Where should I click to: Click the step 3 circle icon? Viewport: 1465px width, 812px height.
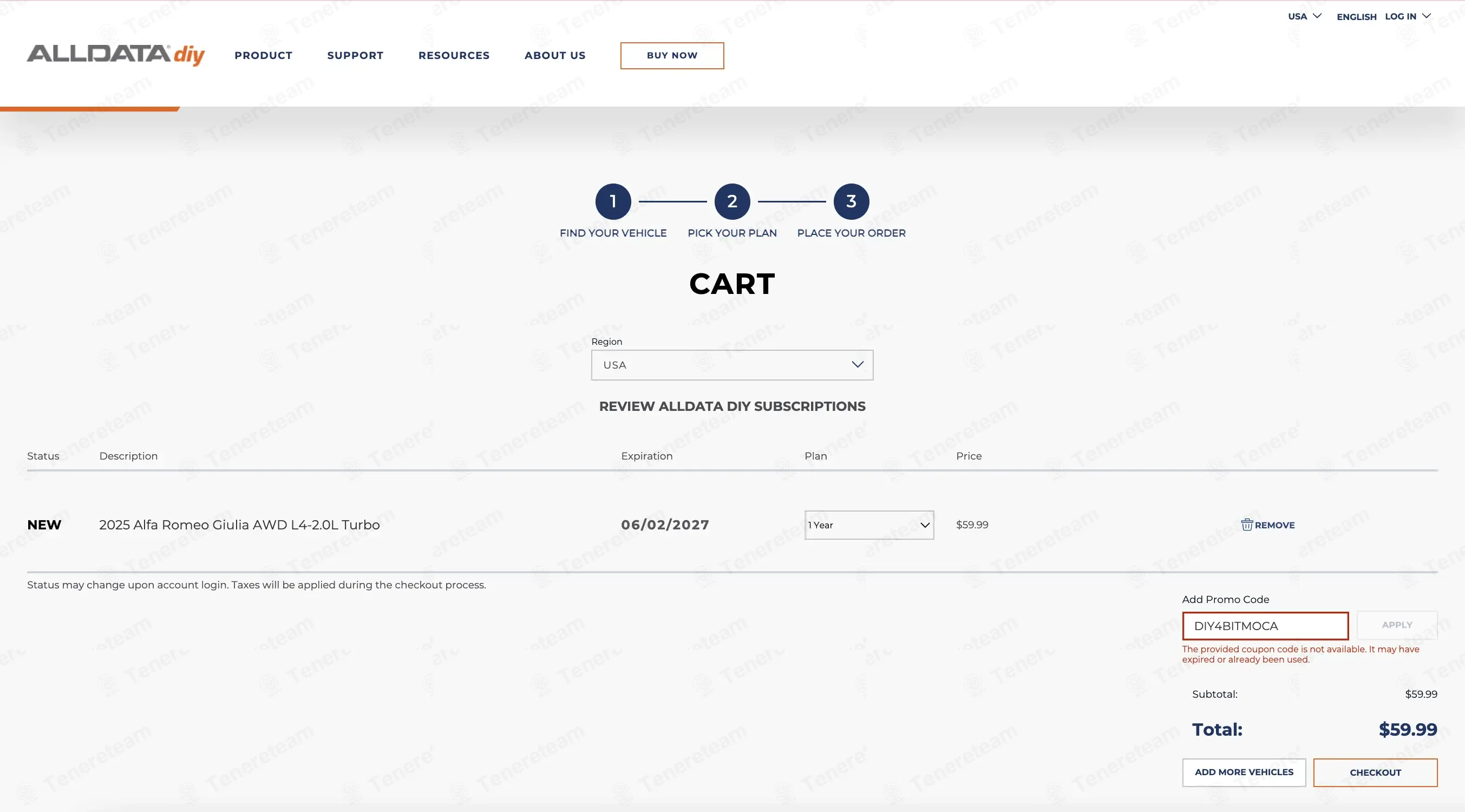click(x=852, y=201)
